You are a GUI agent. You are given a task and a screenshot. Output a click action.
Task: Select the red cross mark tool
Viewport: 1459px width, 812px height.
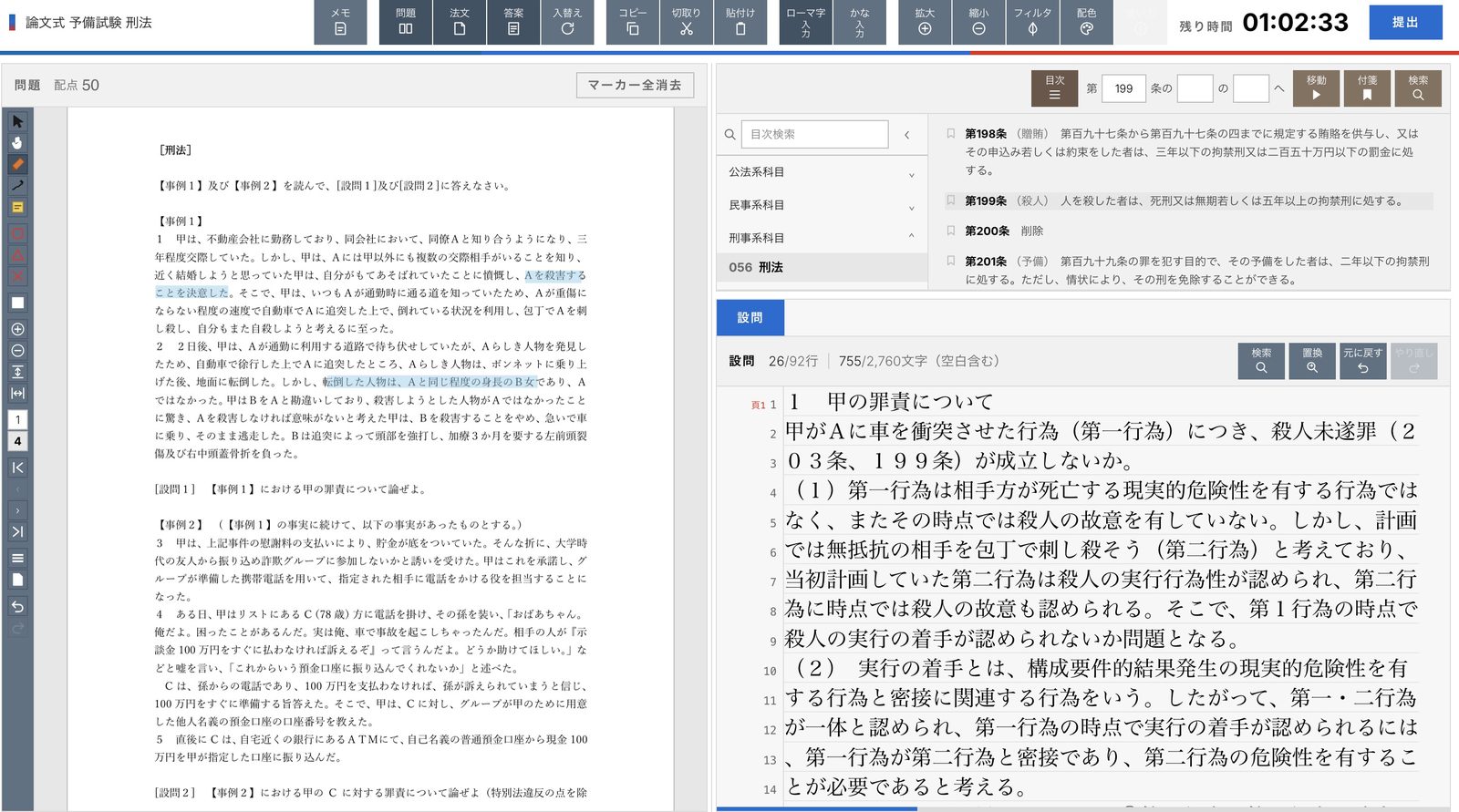pyautogui.click(x=17, y=275)
